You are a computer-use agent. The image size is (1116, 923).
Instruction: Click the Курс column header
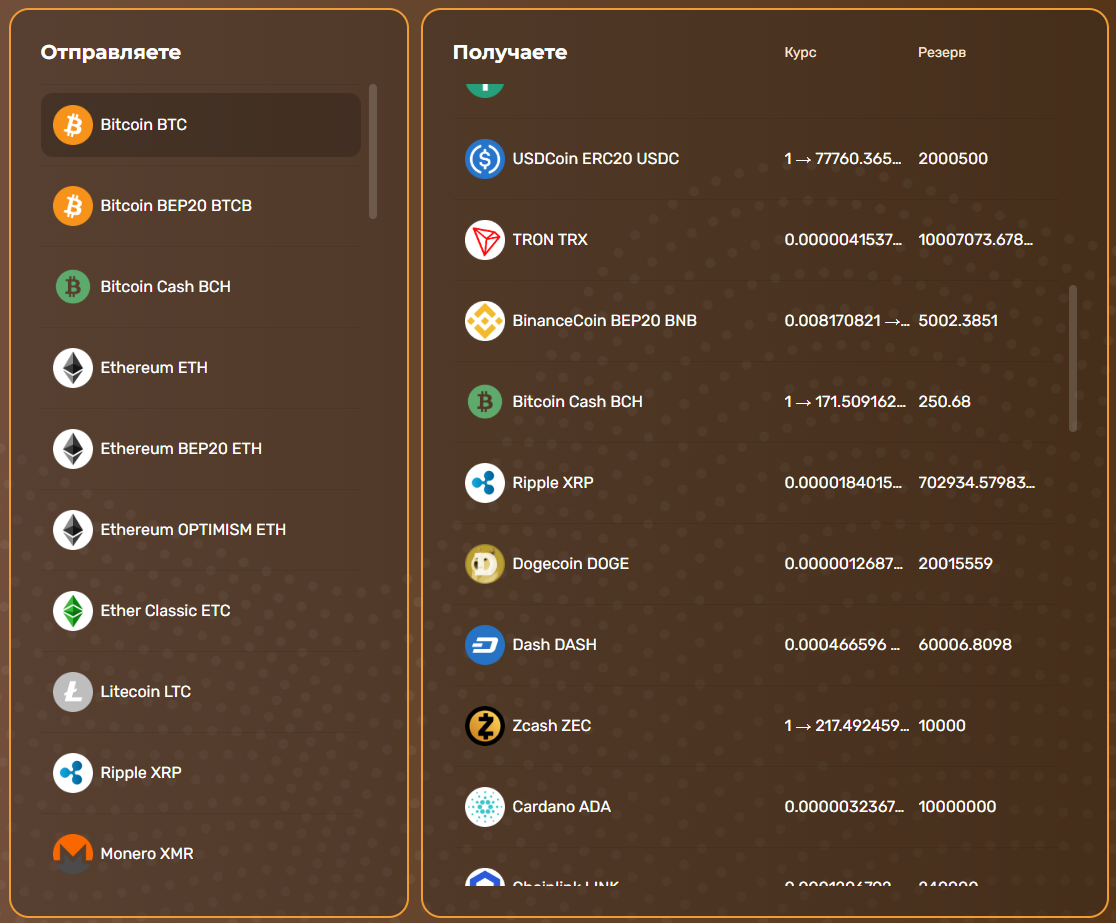(x=800, y=53)
